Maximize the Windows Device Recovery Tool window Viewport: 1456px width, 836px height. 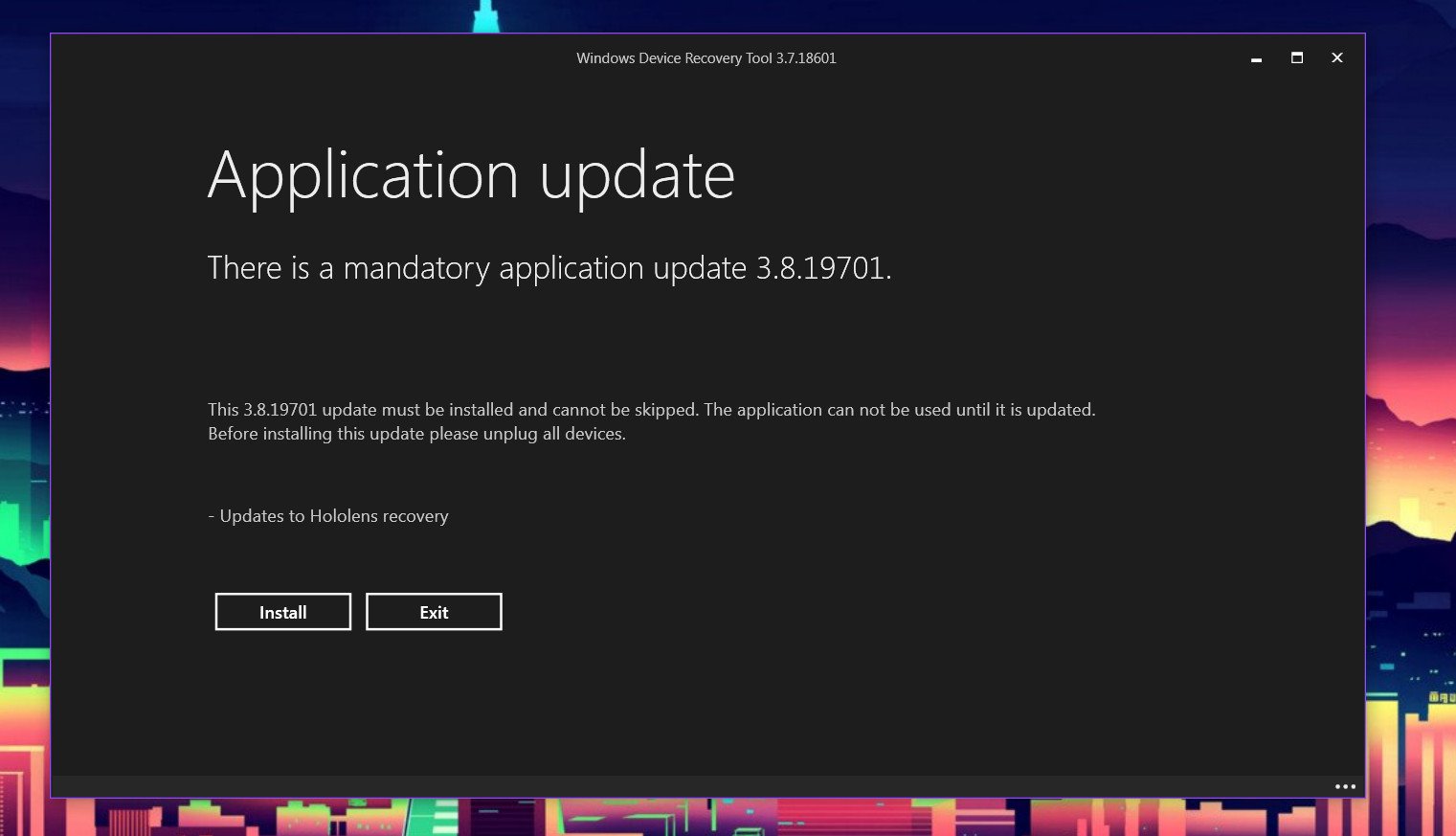[1297, 57]
